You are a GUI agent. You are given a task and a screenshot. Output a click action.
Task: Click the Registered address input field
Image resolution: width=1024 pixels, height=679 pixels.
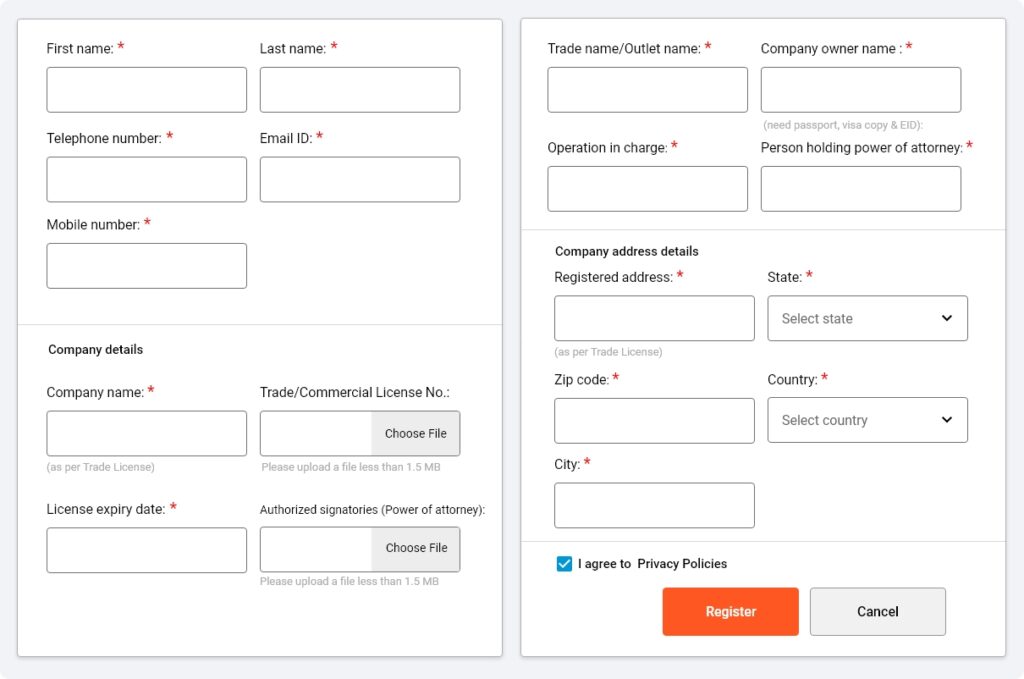tap(654, 318)
